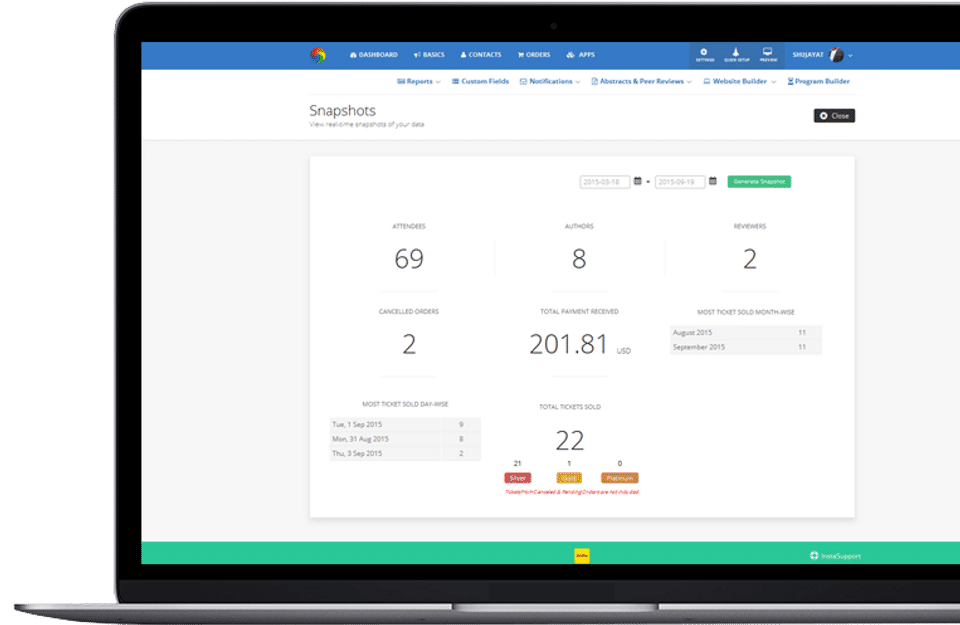Click the Authors count 8
Screen dimensions: 960x625
(x=579, y=259)
